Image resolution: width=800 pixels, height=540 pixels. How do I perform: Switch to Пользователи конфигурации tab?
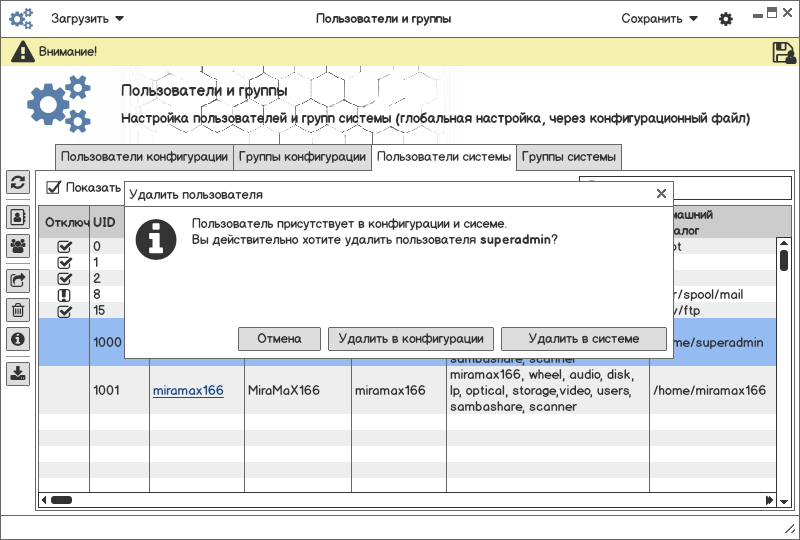(144, 157)
